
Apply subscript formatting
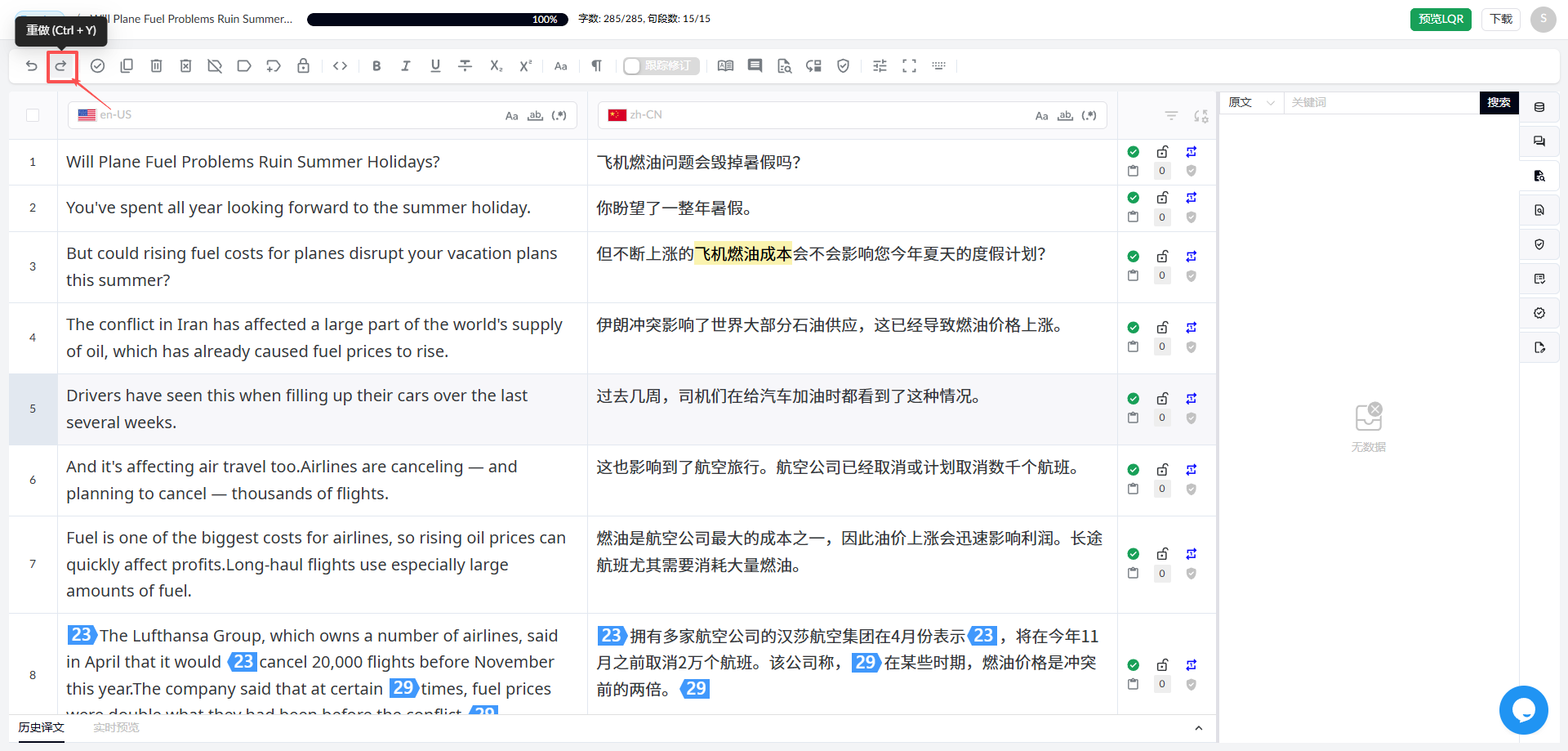(x=496, y=66)
